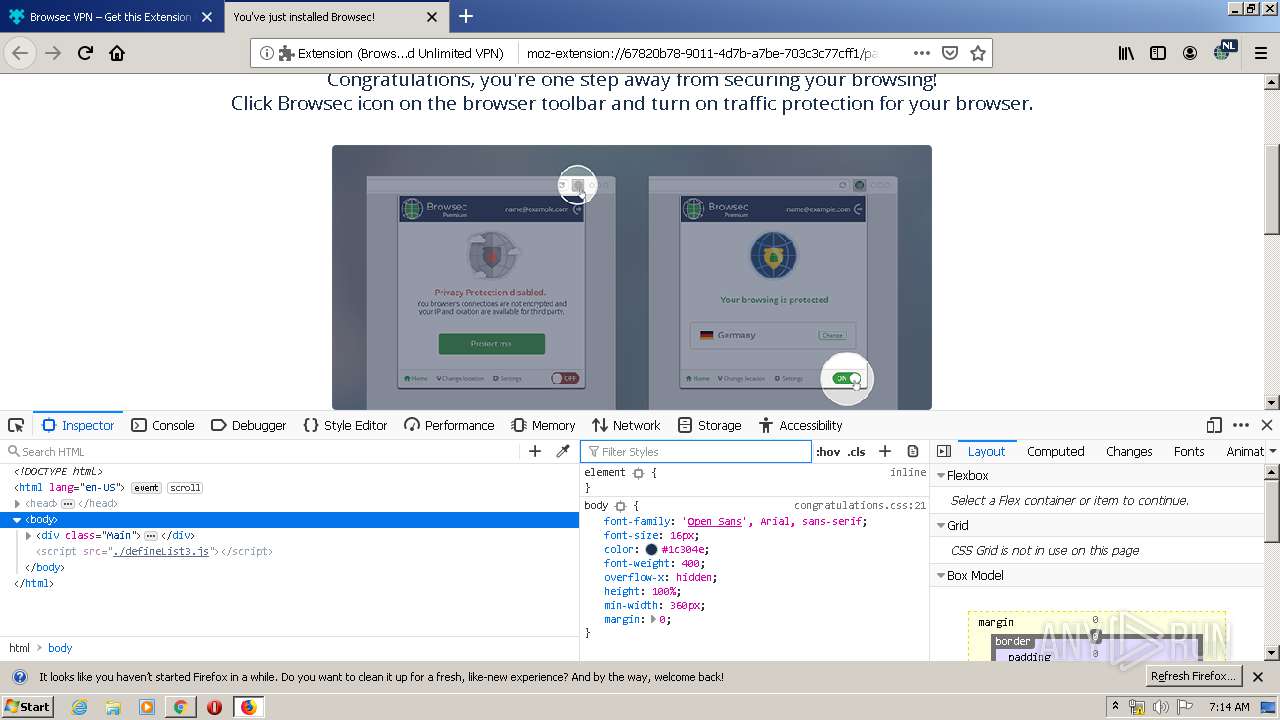Open the body color swatch #1c304e
The image size is (1280, 720).
pos(651,549)
